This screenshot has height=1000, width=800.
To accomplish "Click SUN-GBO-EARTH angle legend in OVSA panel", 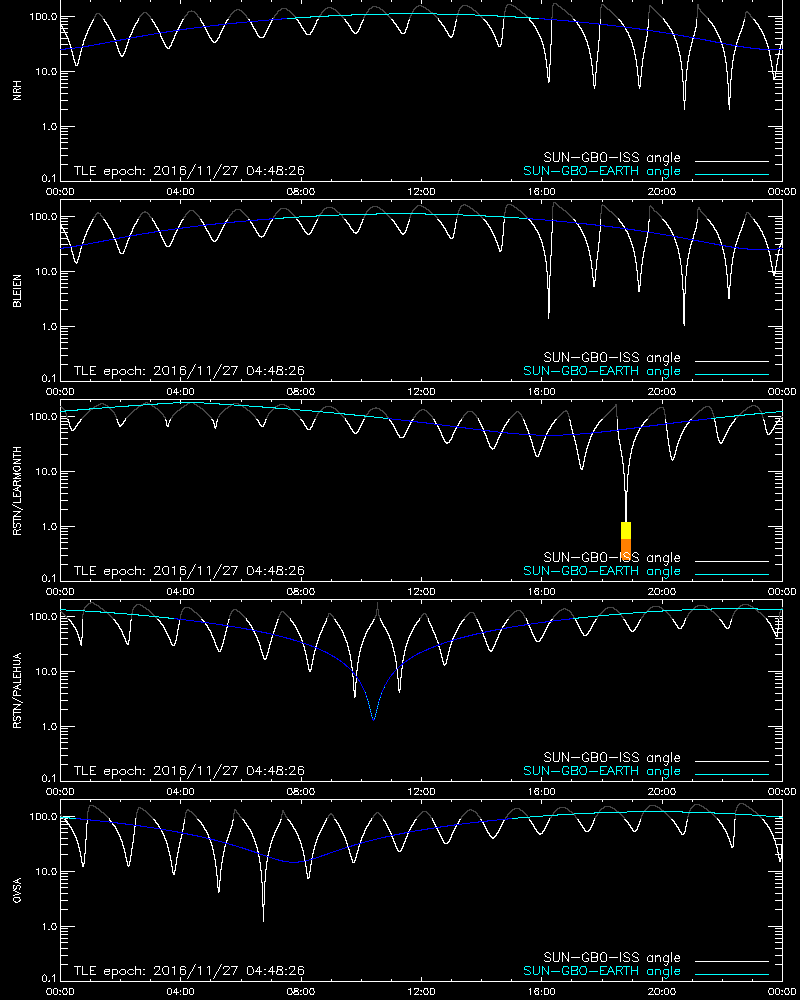I will [602, 971].
